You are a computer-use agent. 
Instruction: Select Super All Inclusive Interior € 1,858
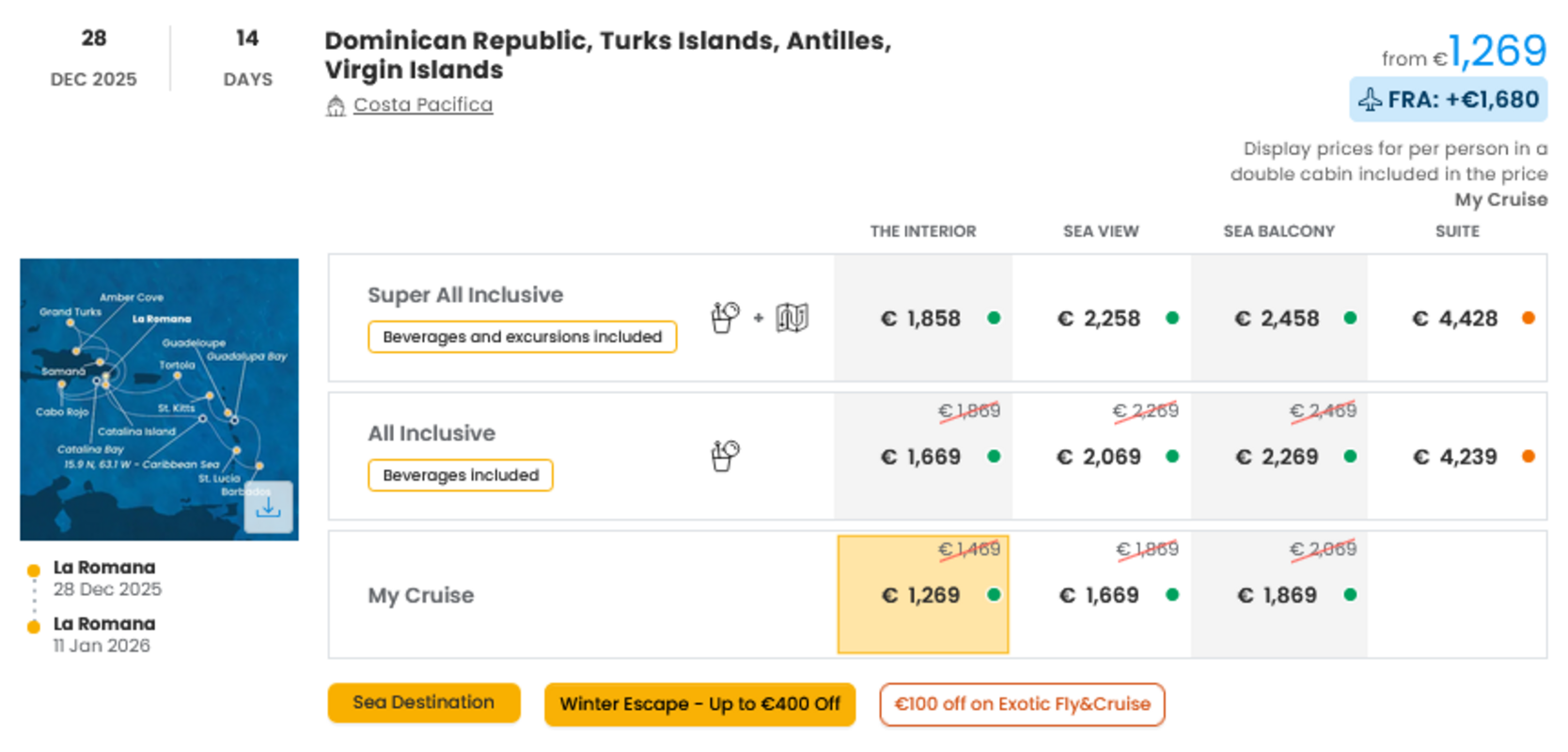922,318
